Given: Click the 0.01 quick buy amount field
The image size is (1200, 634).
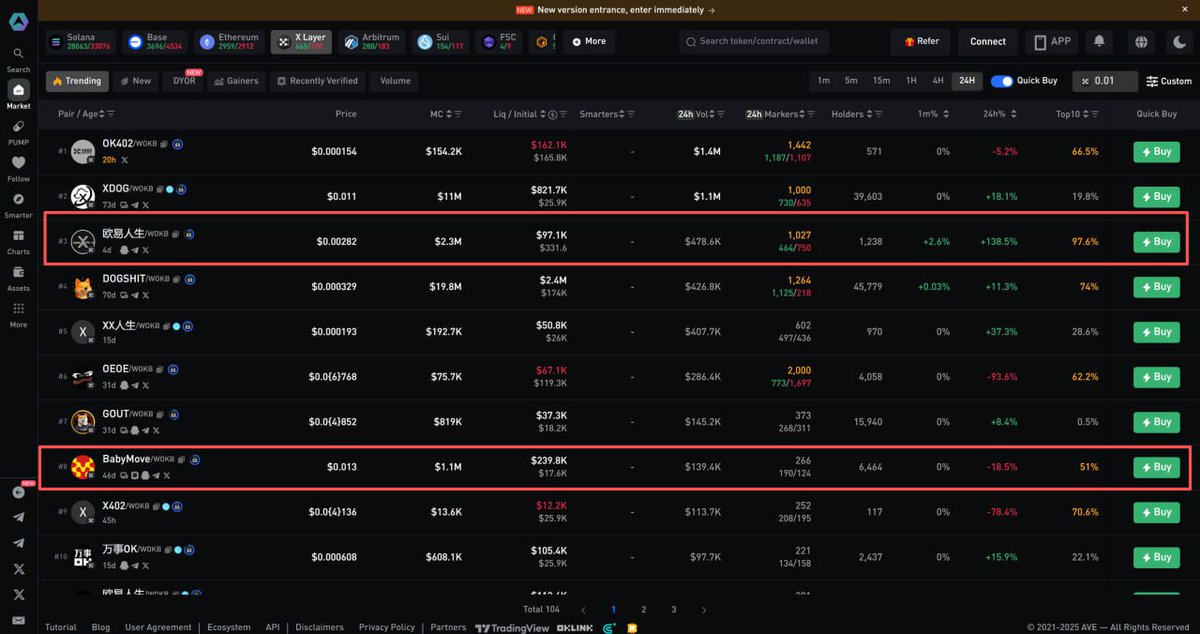Looking at the screenshot, I should [x=1105, y=81].
